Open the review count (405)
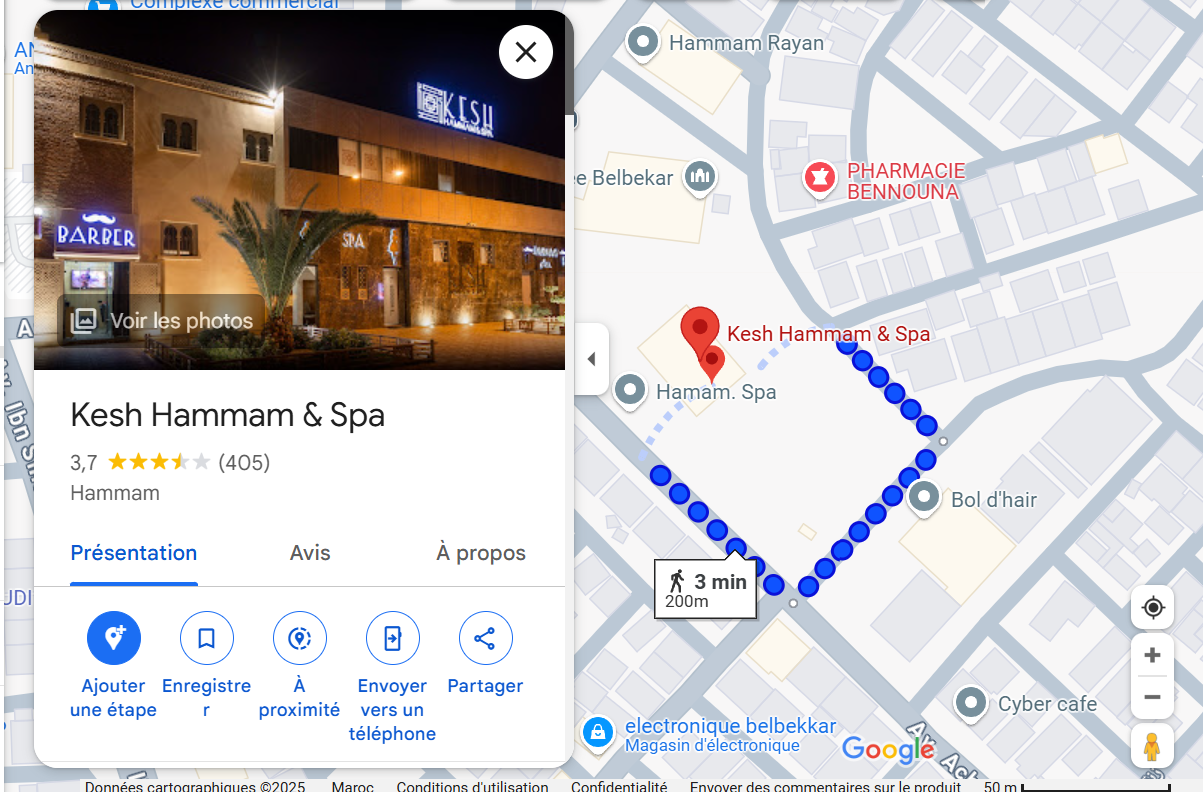 [x=244, y=462]
